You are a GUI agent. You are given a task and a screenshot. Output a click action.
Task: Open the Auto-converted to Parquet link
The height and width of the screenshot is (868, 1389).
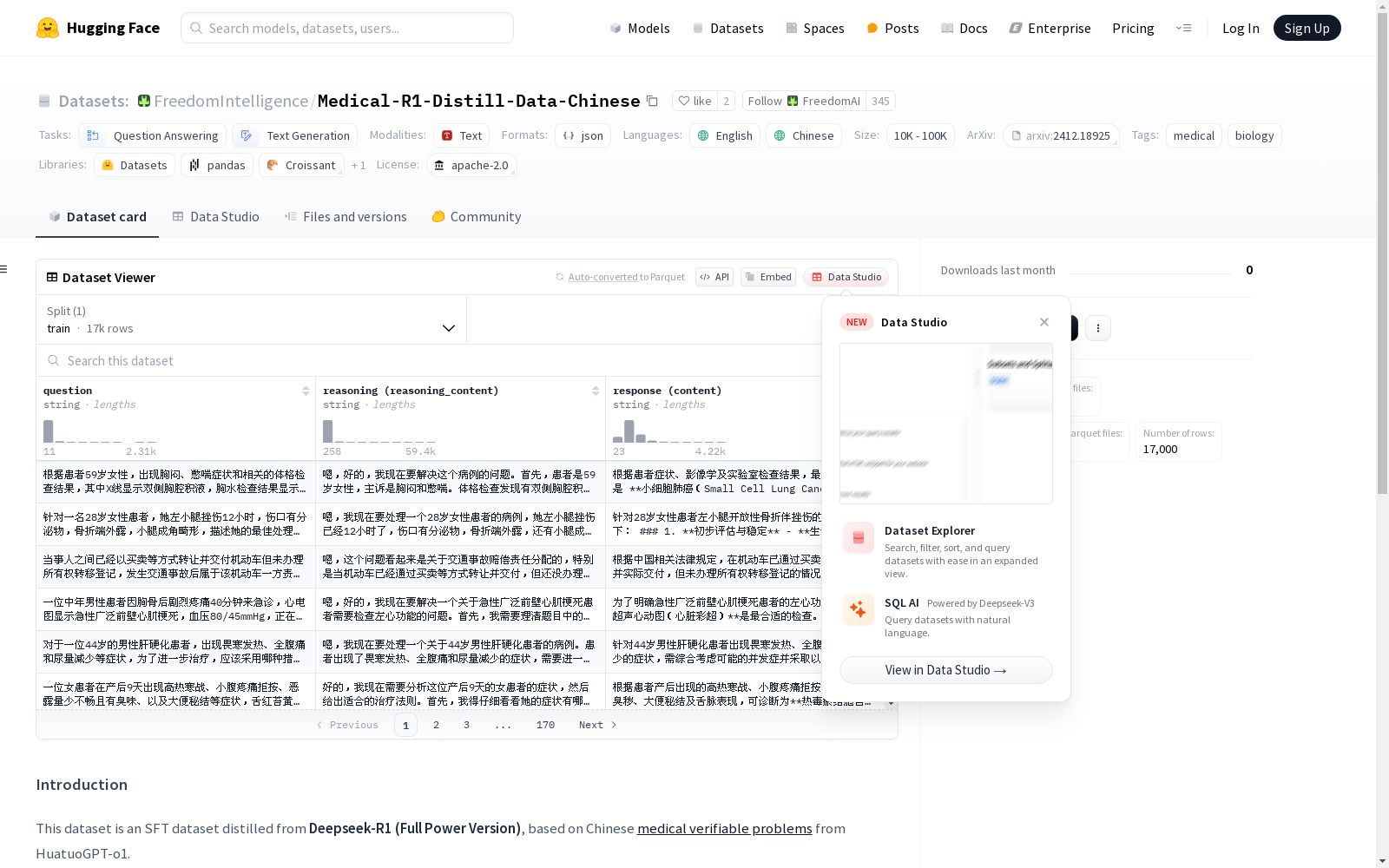[x=602, y=277]
